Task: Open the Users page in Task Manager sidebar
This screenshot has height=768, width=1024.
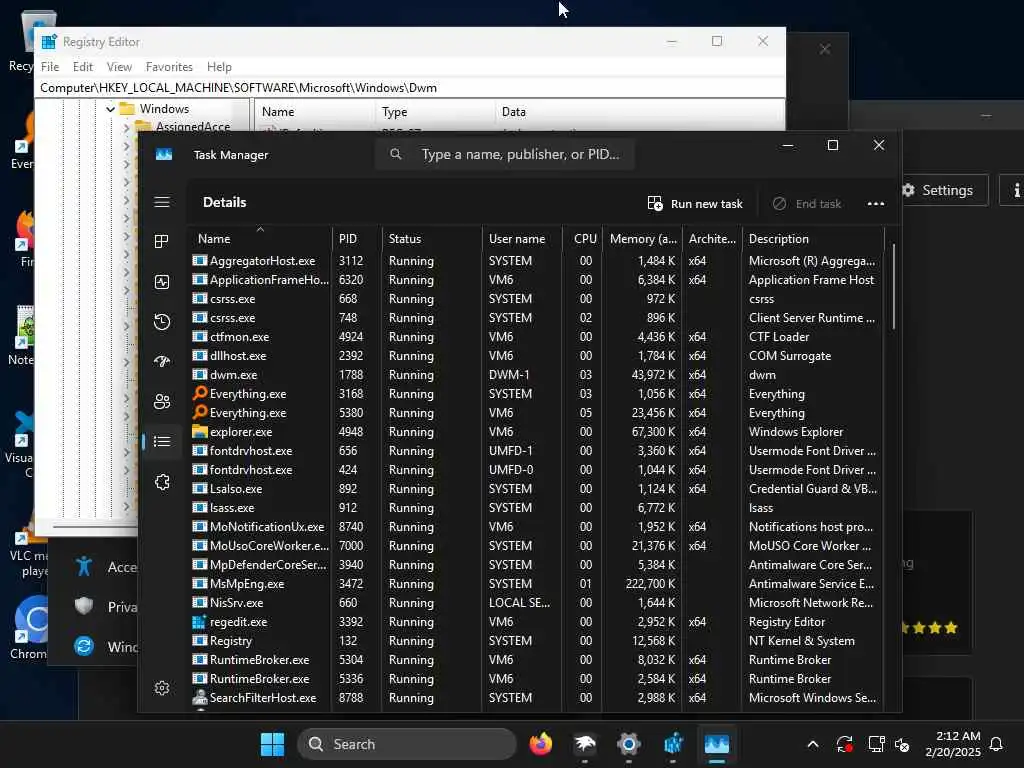Action: [162, 402]
